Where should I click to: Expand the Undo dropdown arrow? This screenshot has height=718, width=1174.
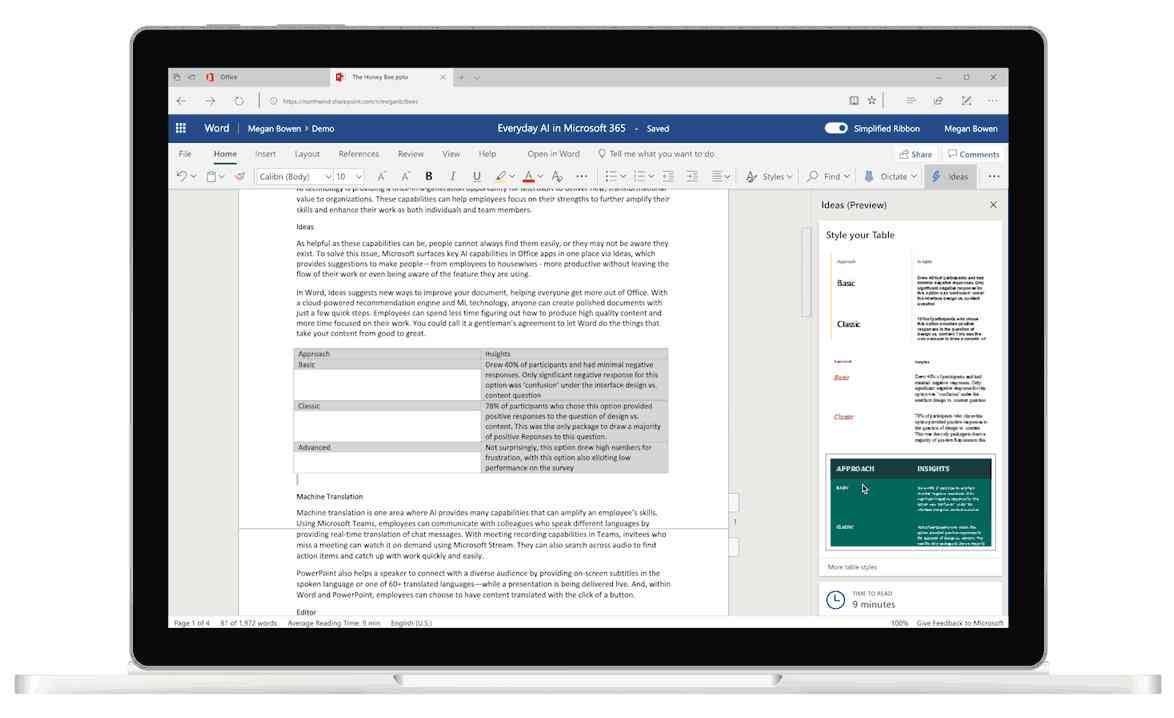coord(193,177)
